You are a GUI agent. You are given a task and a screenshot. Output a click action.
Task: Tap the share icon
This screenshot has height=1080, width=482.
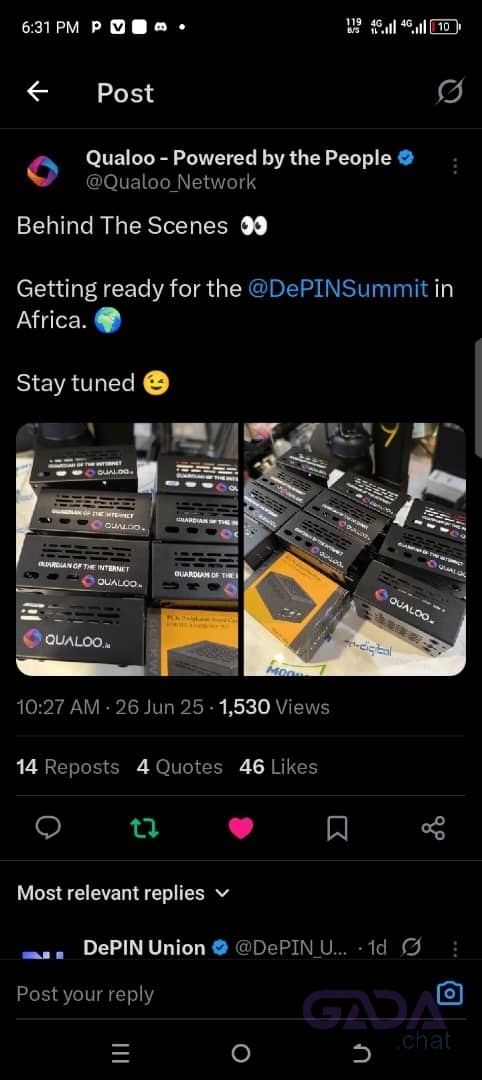point(433,827)
